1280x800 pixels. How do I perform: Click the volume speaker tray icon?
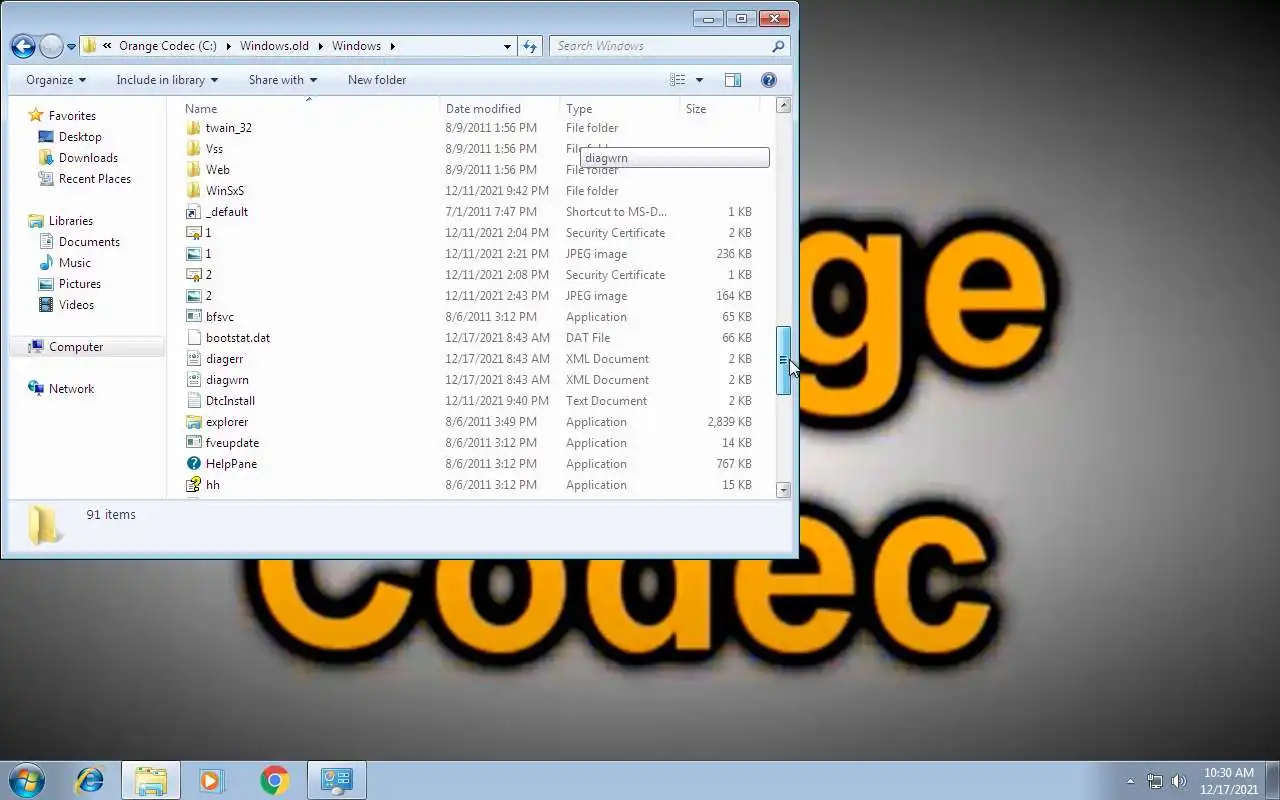pyautogui.click(x=1179, y=781)
